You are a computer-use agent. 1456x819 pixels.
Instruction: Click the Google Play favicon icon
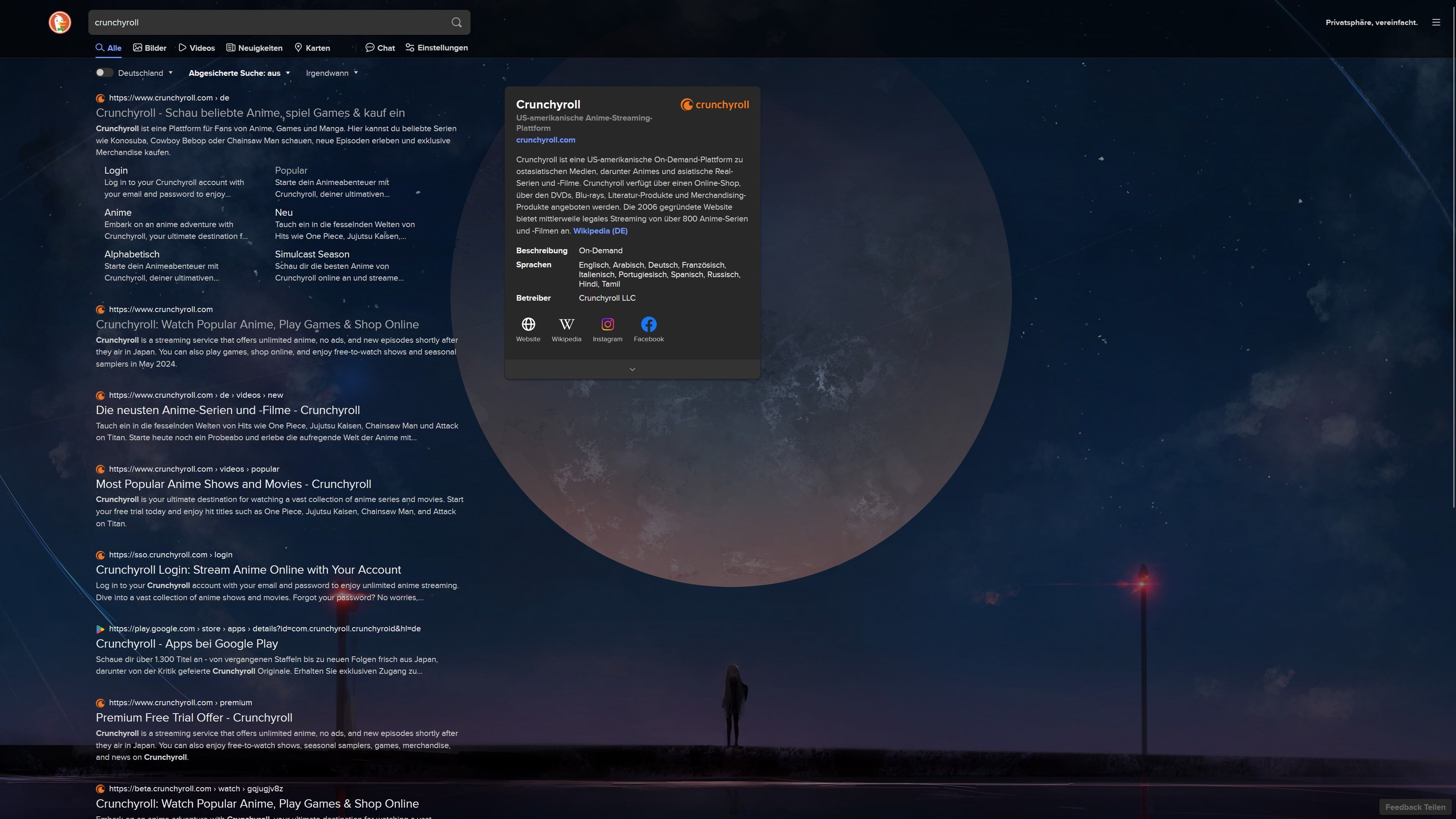pos(100,629)
